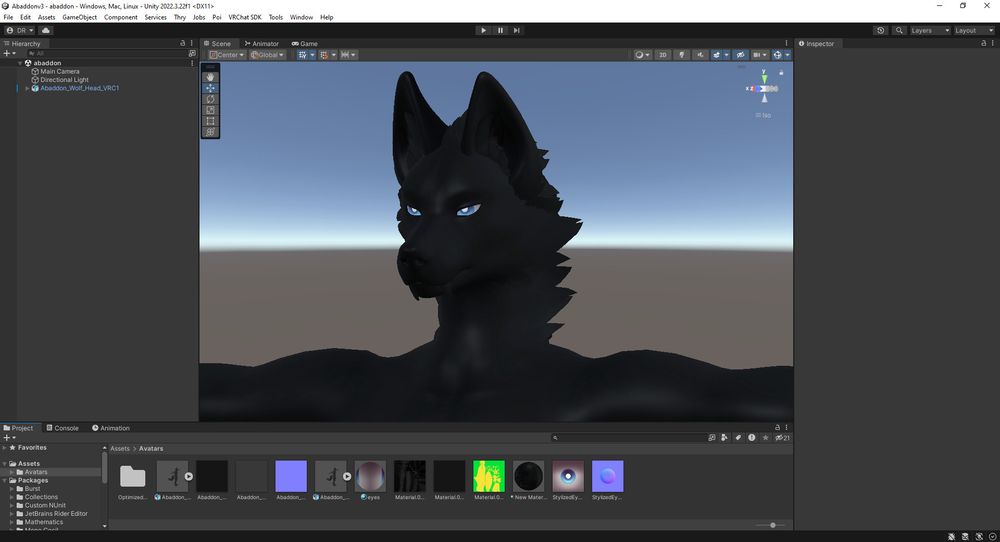The image size is (1000, 542).
Task: Open the File menu
Action: 8,17
